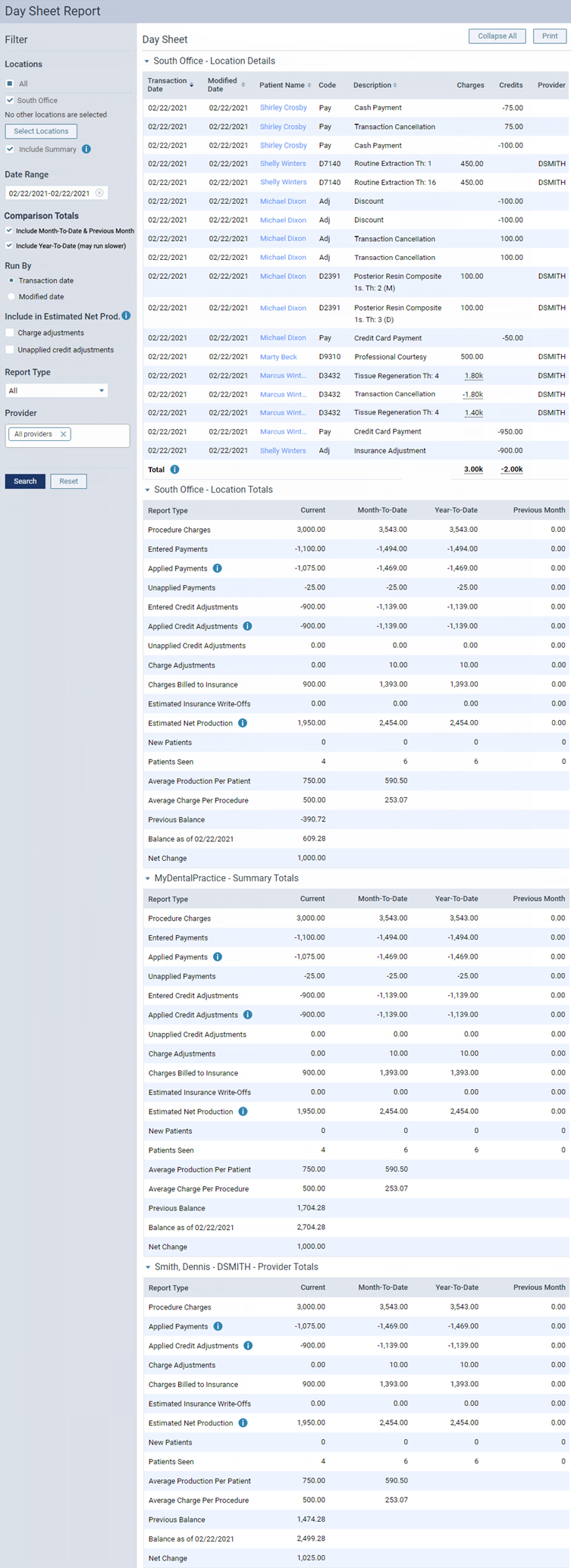The height and width of the screenshot is (1568, 571).
Task: Uncheck the South Office location checkbox
Action: coord(10,100)
